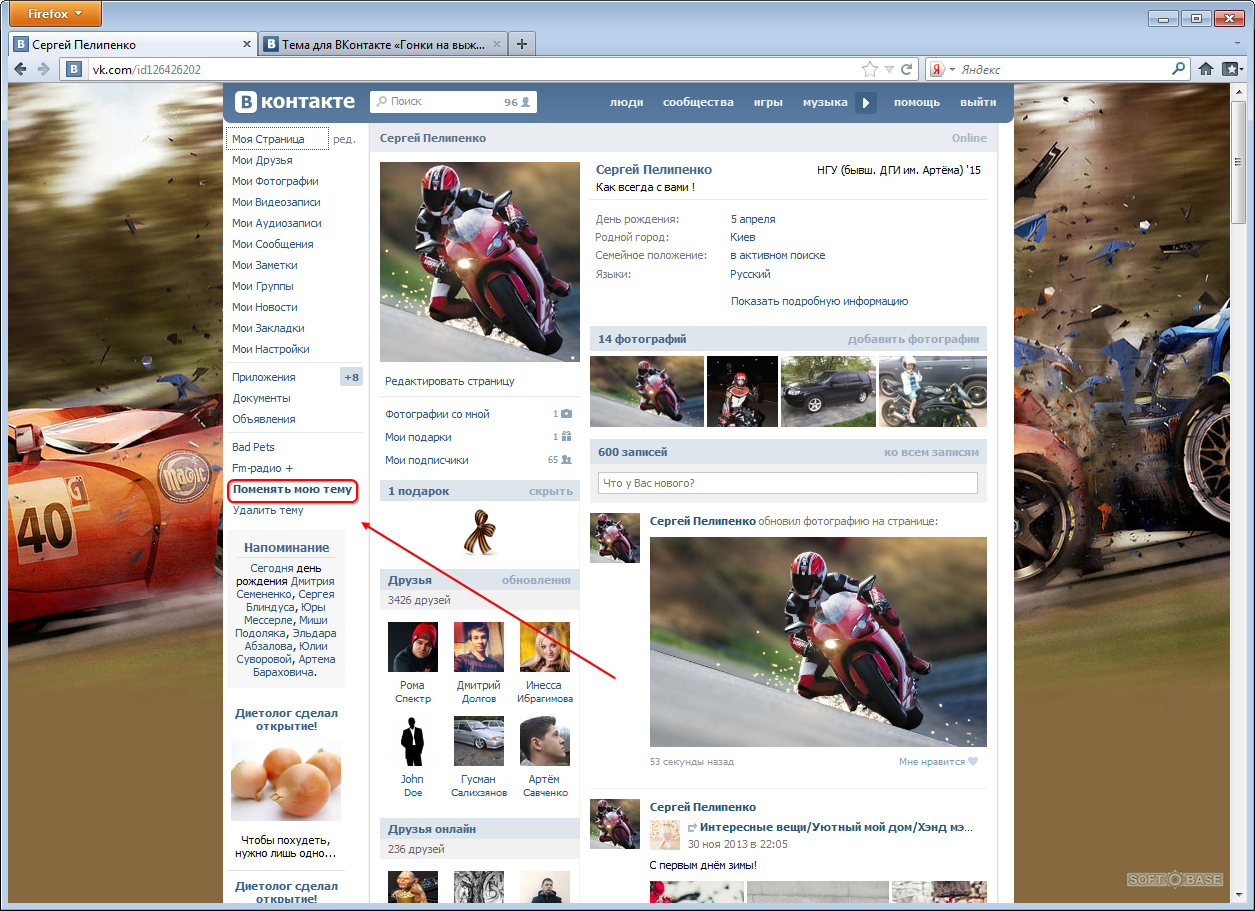Click ред. next to Моя Страница
The height and width of the screenshot is (911, 1255).
[344, 139]
